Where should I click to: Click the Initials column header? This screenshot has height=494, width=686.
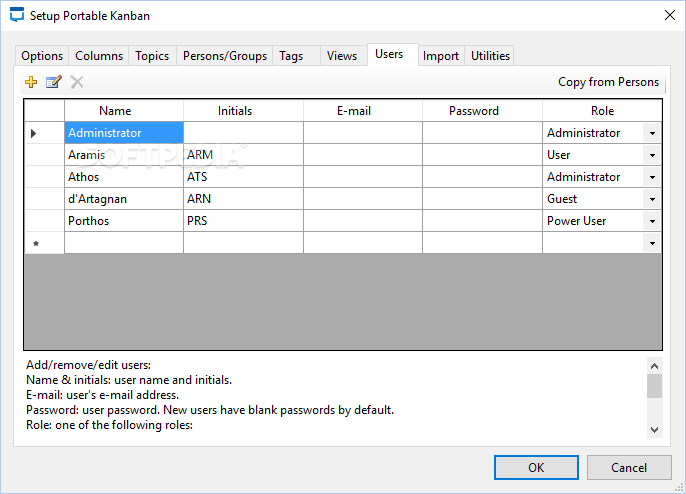[x=243, y=111]
